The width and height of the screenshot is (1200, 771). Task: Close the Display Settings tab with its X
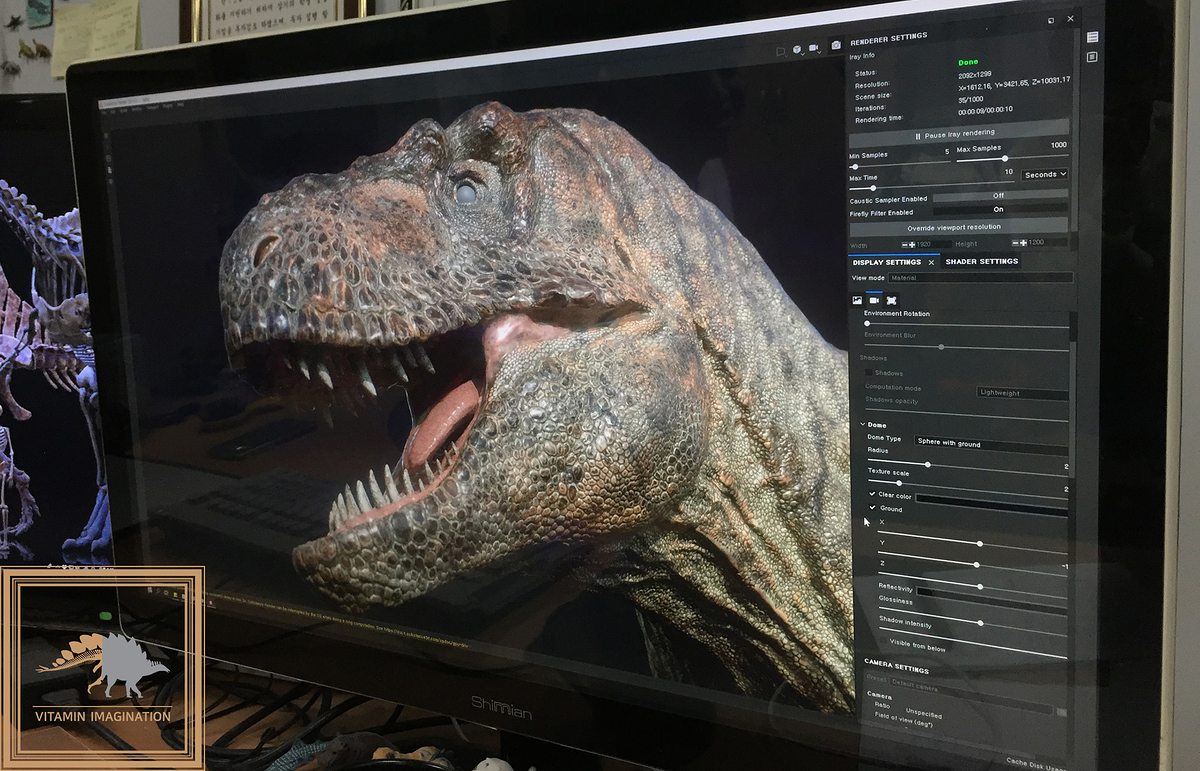(931, 262)
